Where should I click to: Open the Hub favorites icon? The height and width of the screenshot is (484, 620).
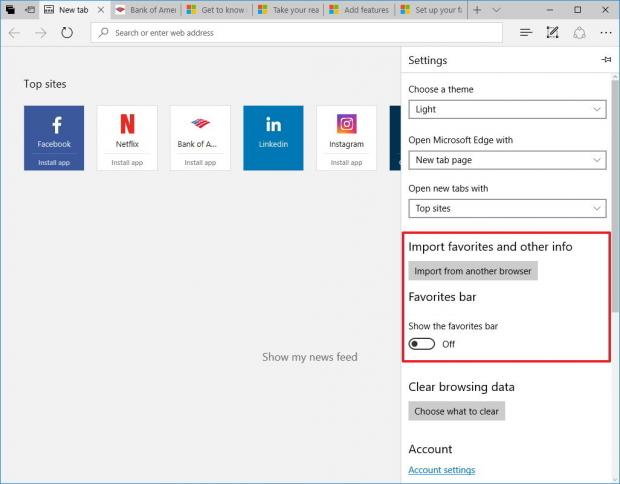[526, 33]
